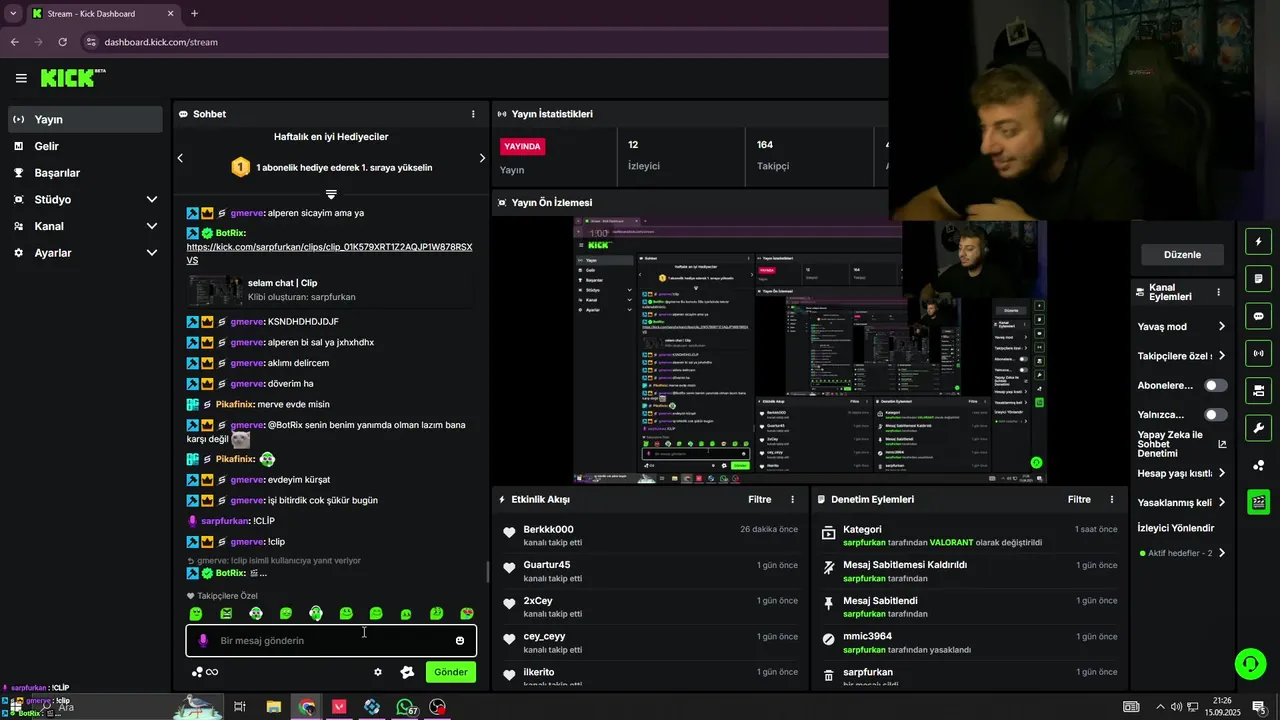Insert the heart-eyes green emote

tap(467, 614)
